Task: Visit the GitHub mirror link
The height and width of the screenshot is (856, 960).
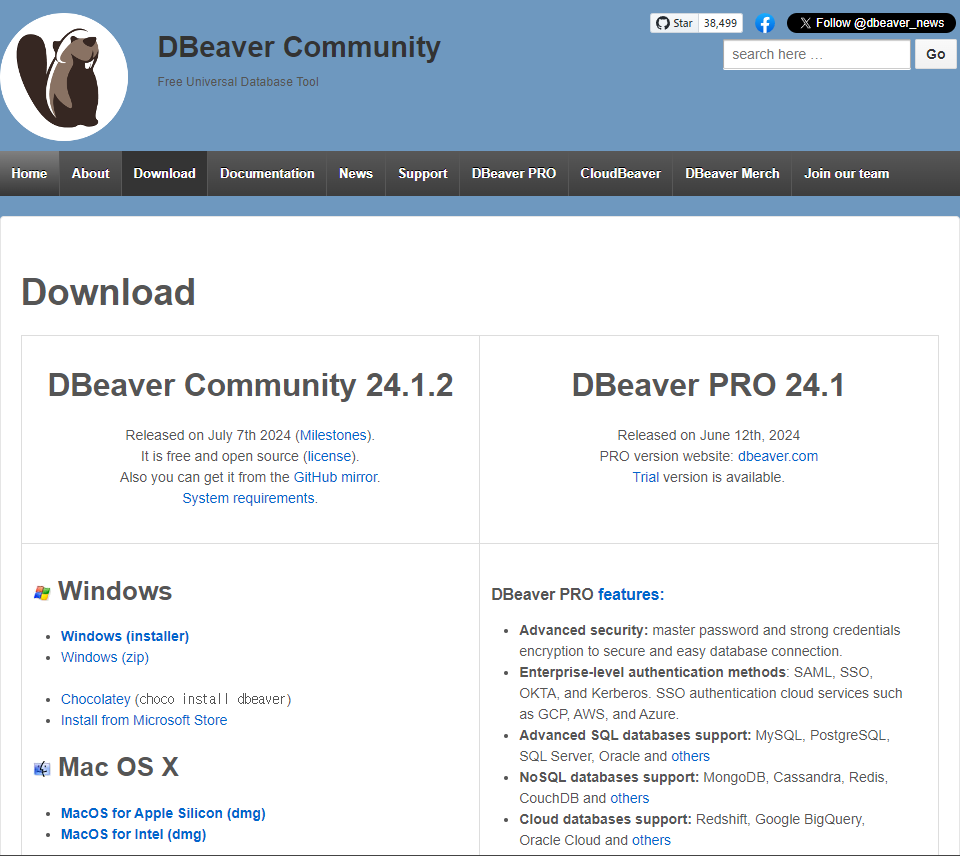Action: (x=336, y=477)
